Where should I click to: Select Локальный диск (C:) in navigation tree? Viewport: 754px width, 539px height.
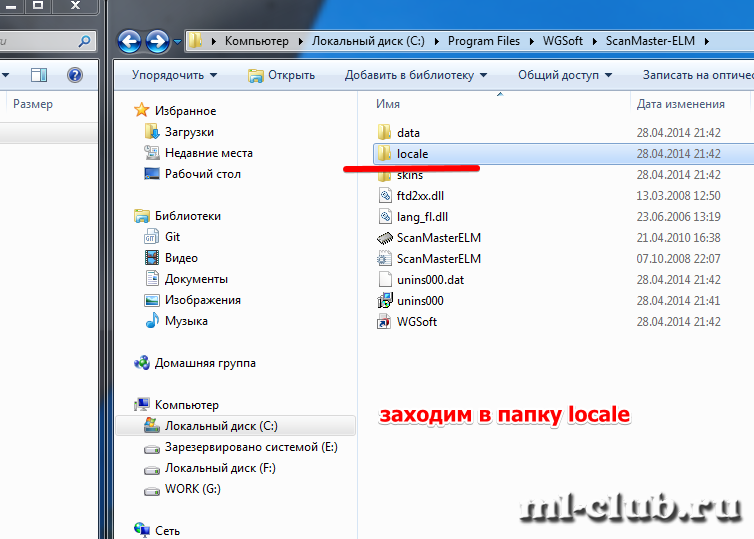[221, 426]
